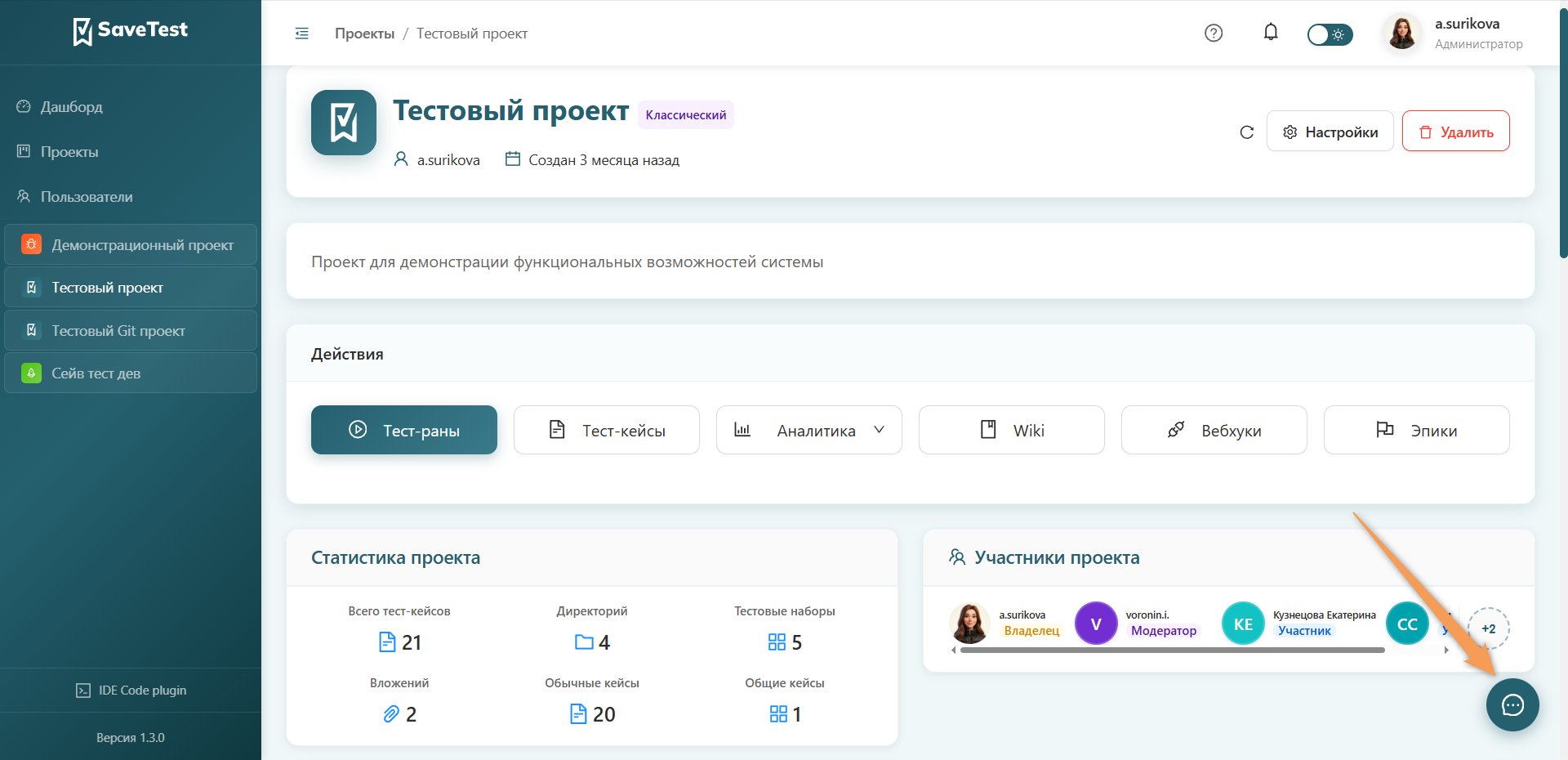This screenshot has height=760, width=1568.
Task: Refresh project with reload icon
Action: 1246,132
